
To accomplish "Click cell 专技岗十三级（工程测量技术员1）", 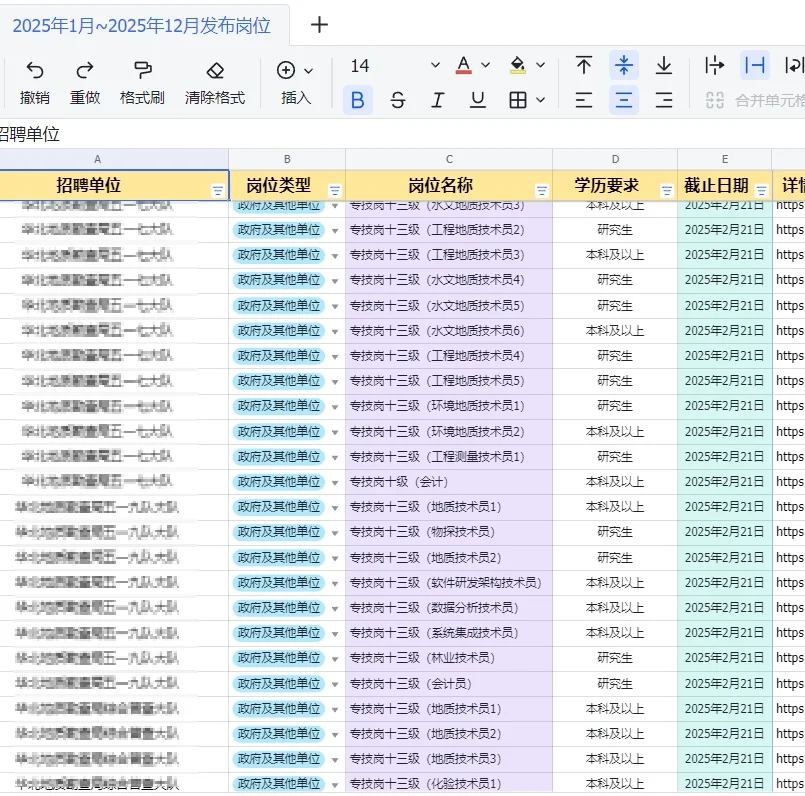I will click(449, 457).
